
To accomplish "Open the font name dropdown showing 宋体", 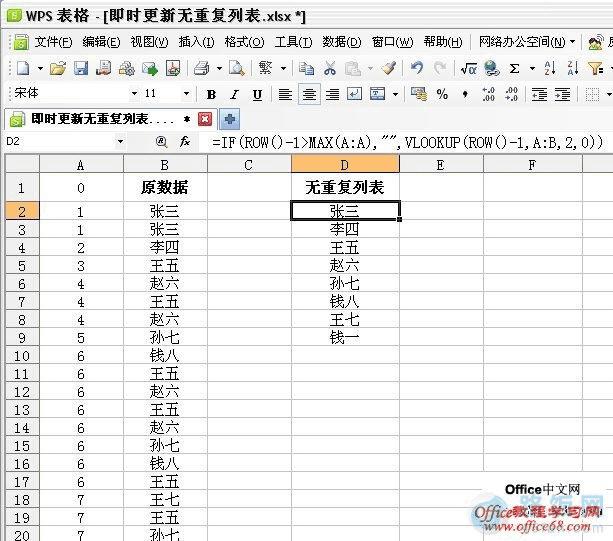I will click(x=134, y=93).
